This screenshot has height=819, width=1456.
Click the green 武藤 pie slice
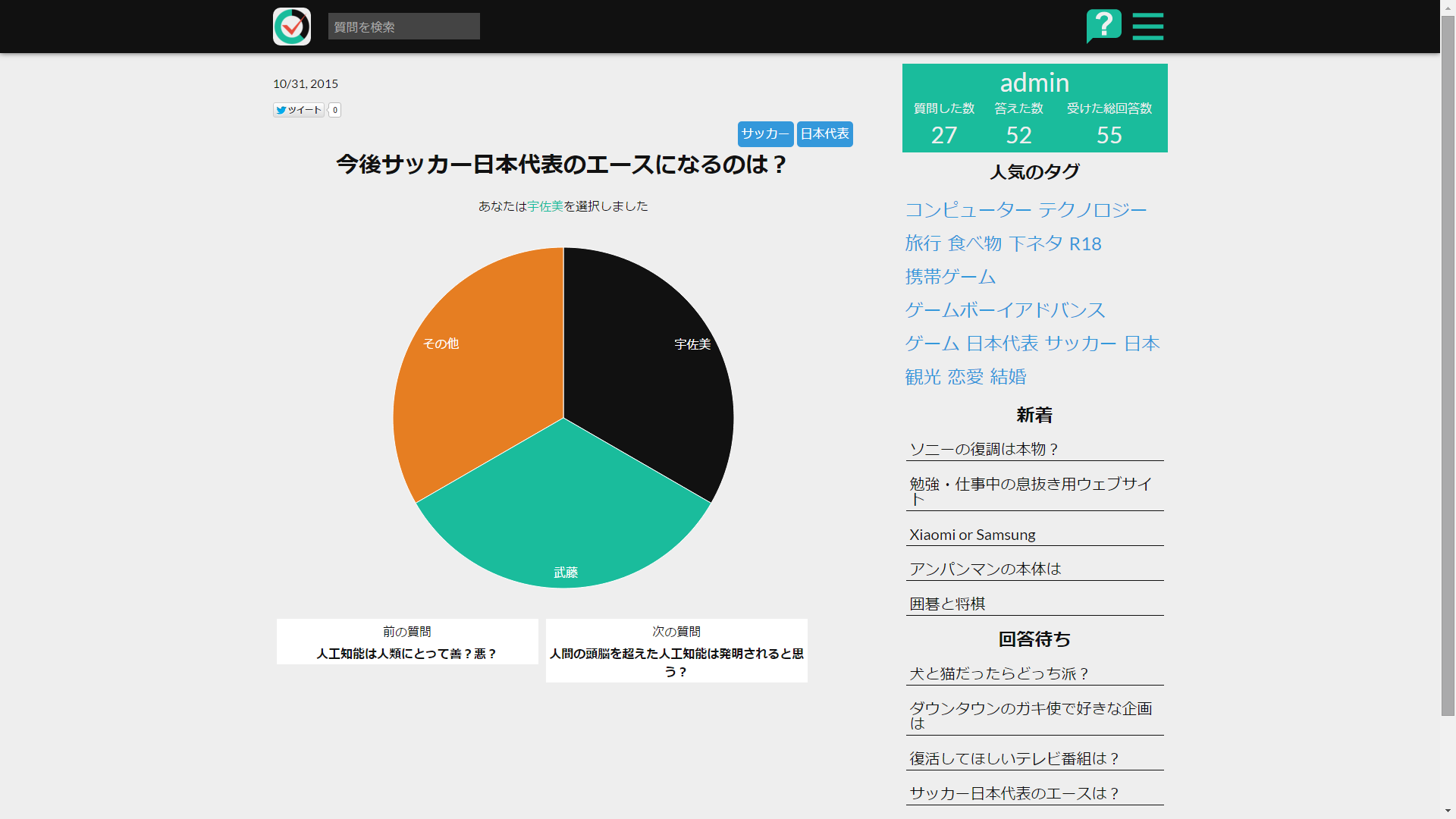point(563,516)
